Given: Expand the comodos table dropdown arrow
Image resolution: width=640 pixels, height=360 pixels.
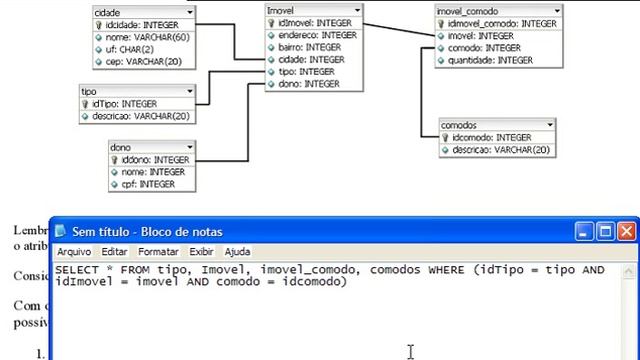Looking at the screenshot, I should tap(550, 124).
